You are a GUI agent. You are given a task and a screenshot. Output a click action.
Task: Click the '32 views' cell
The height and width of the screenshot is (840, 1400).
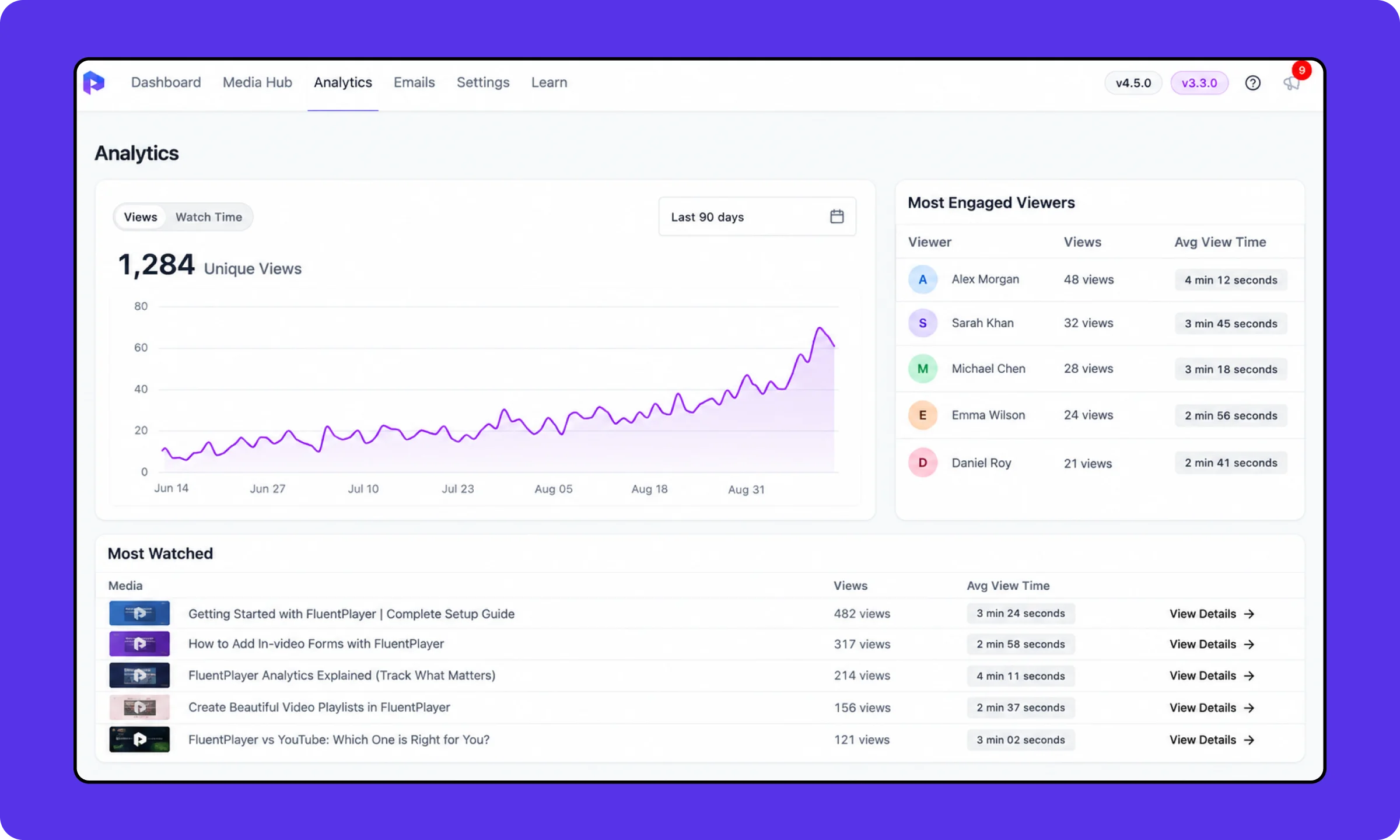pos(1088,323)
